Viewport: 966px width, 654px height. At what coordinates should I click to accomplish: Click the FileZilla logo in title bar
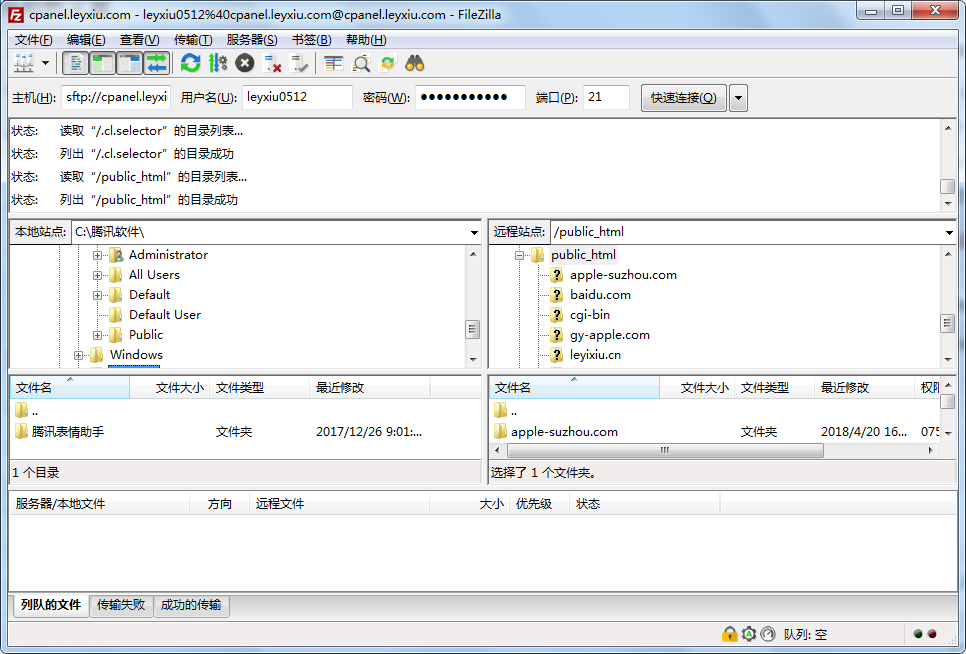point(16,14)
